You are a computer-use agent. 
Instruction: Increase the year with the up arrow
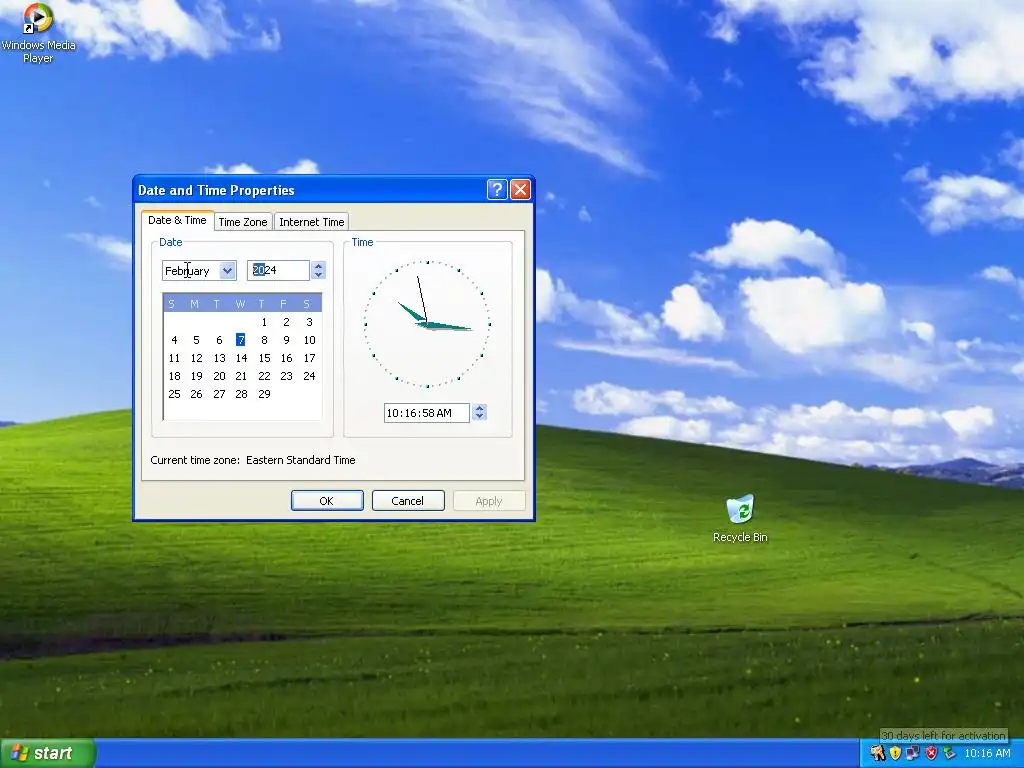point(318,266)
